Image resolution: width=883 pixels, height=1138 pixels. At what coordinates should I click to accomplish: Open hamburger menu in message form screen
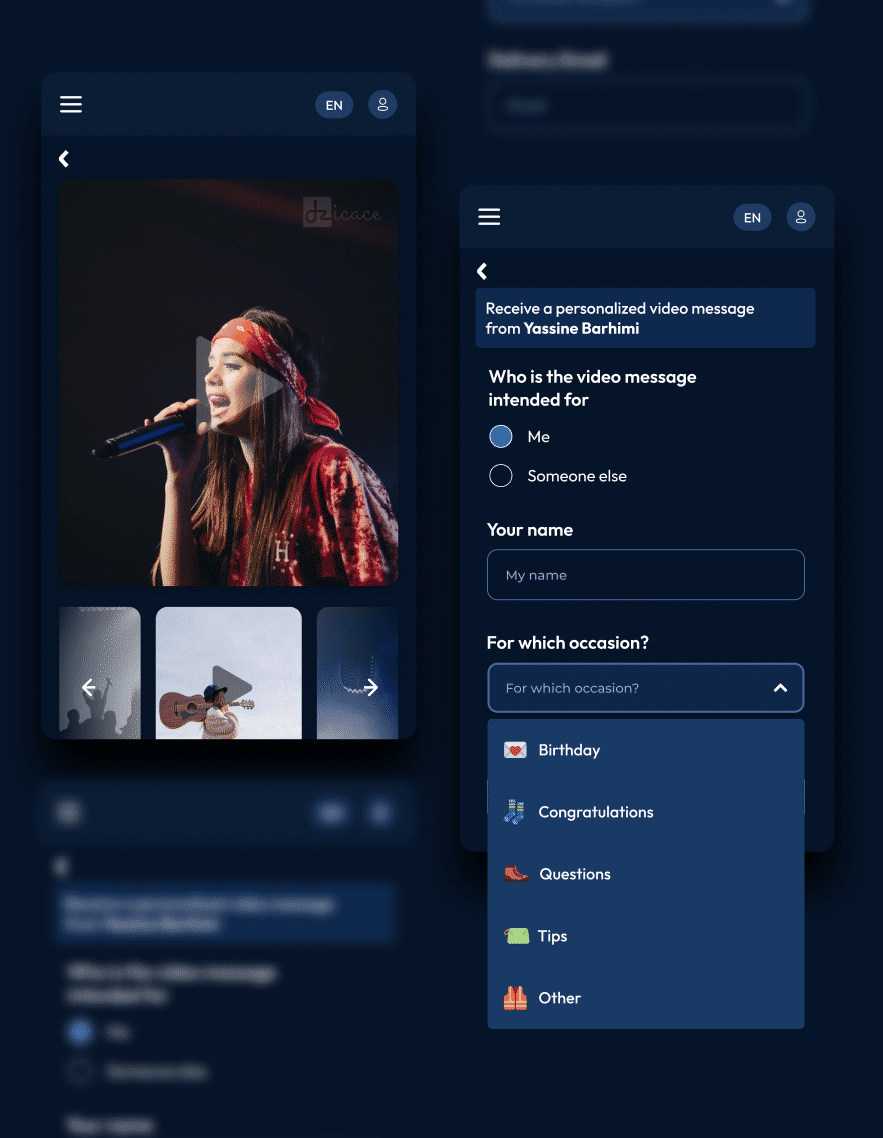[489, 217]
